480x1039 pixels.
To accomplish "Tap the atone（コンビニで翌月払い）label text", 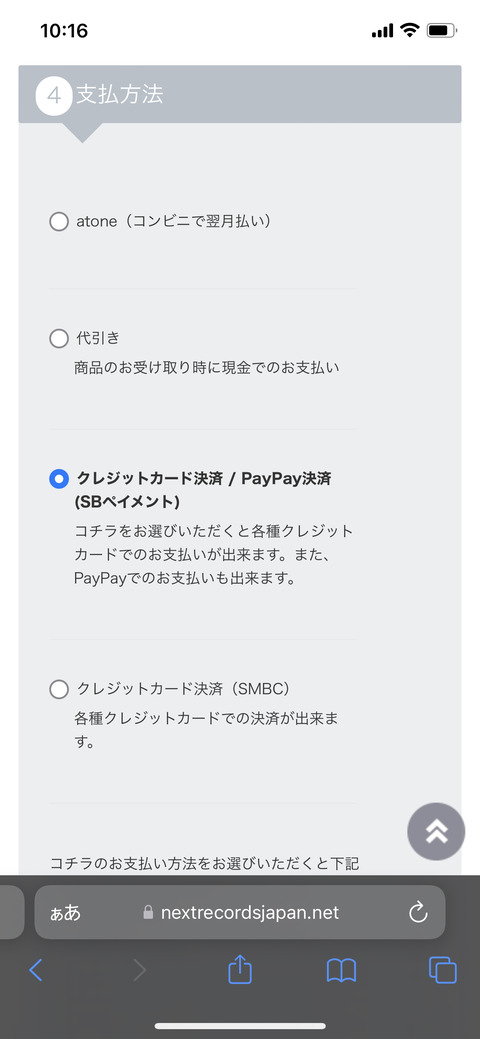I will 174,221.
